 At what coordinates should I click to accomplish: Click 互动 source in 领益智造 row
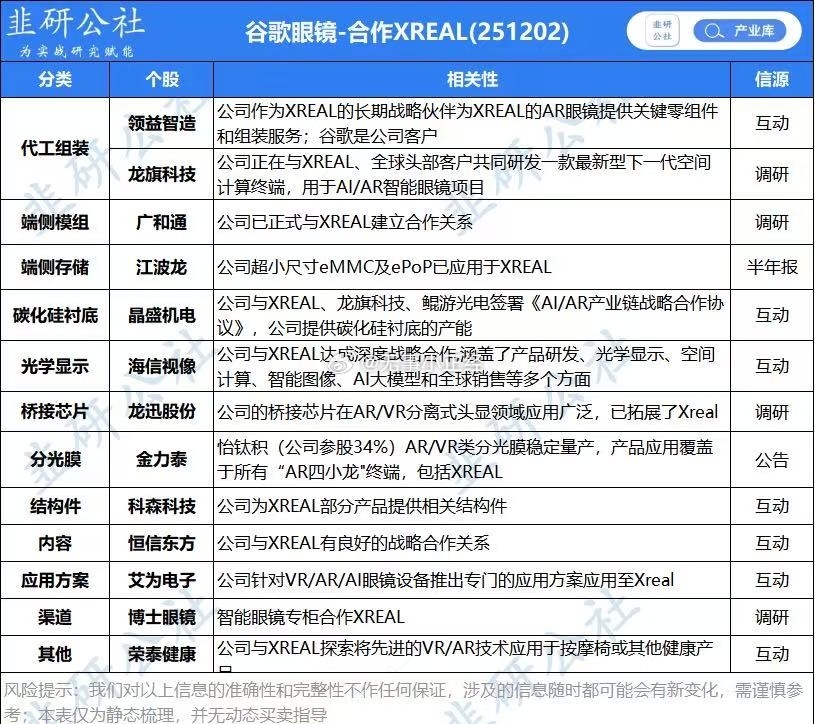click(x=772, y=123)
